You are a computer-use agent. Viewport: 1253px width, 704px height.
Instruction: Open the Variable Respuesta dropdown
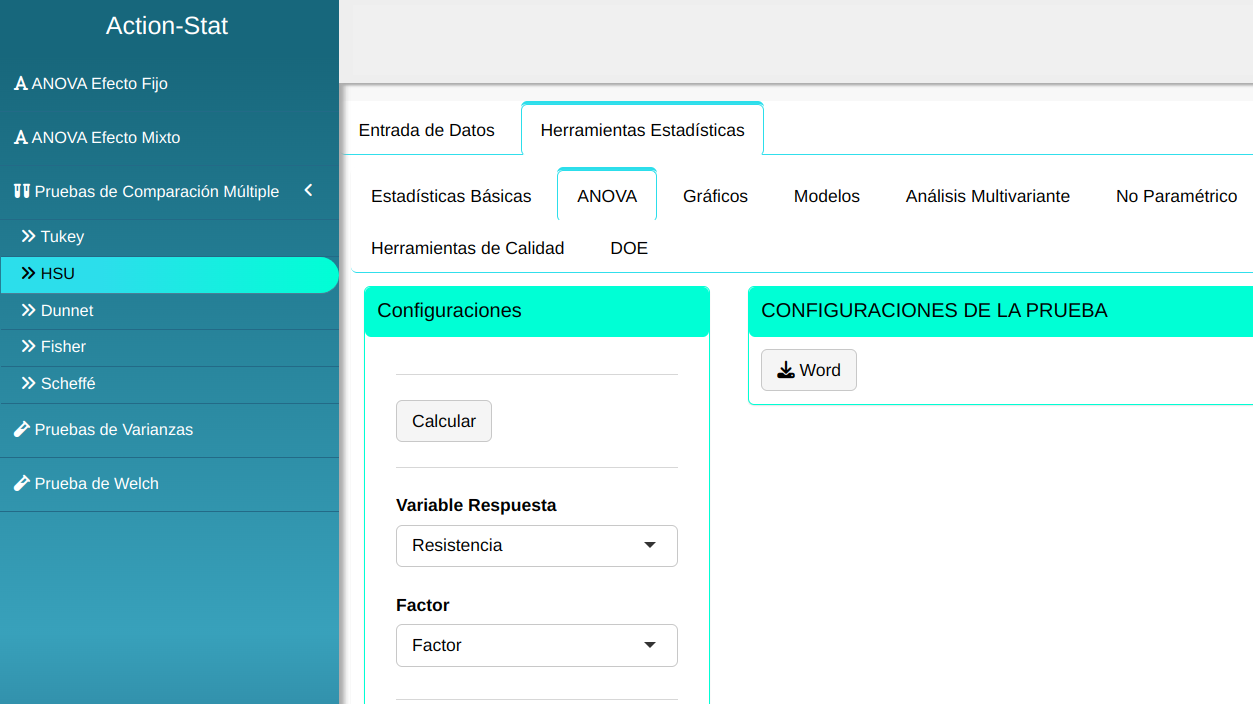[x=536, y=546]
